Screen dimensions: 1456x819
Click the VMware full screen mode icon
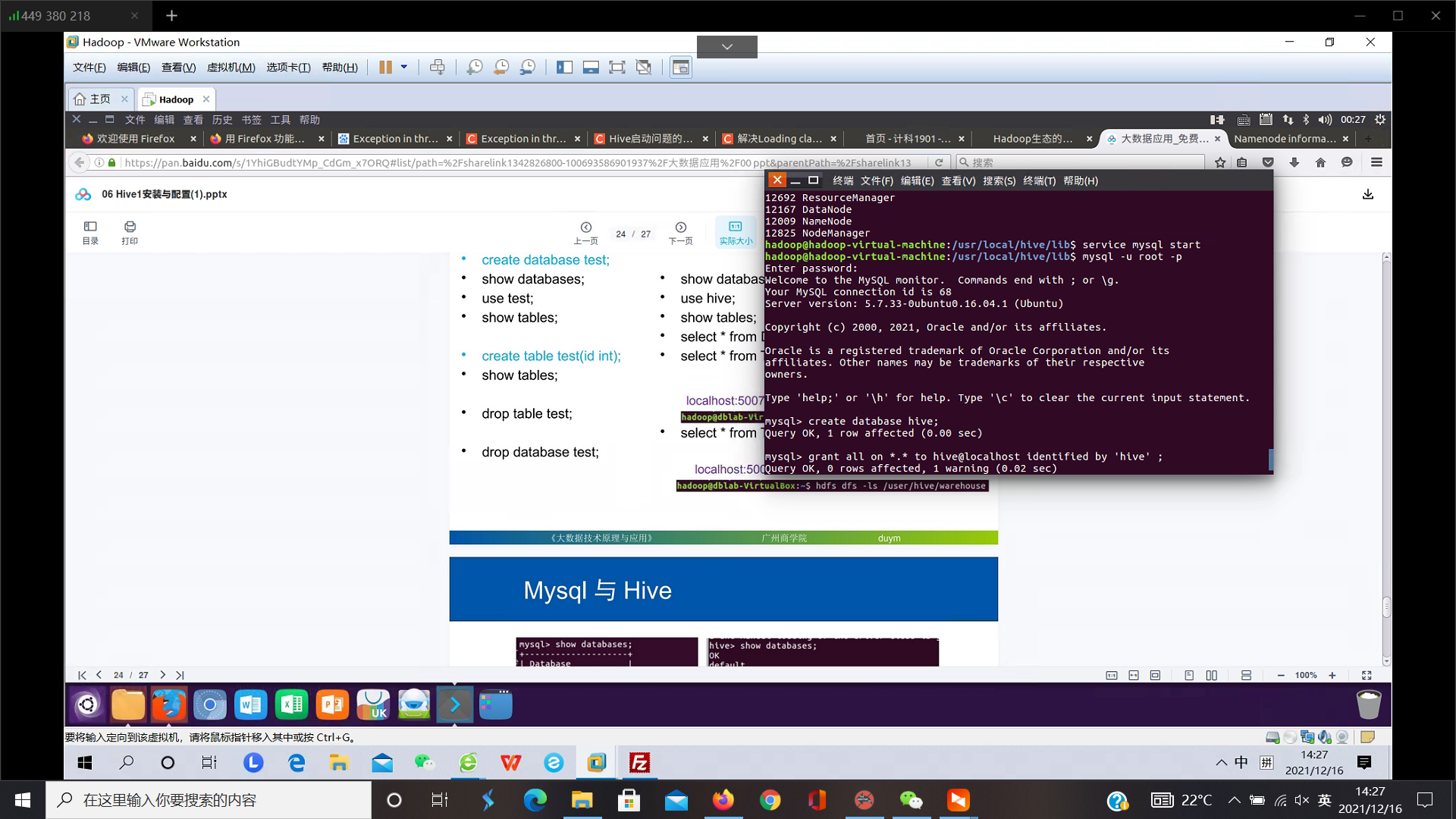(617, 67)
